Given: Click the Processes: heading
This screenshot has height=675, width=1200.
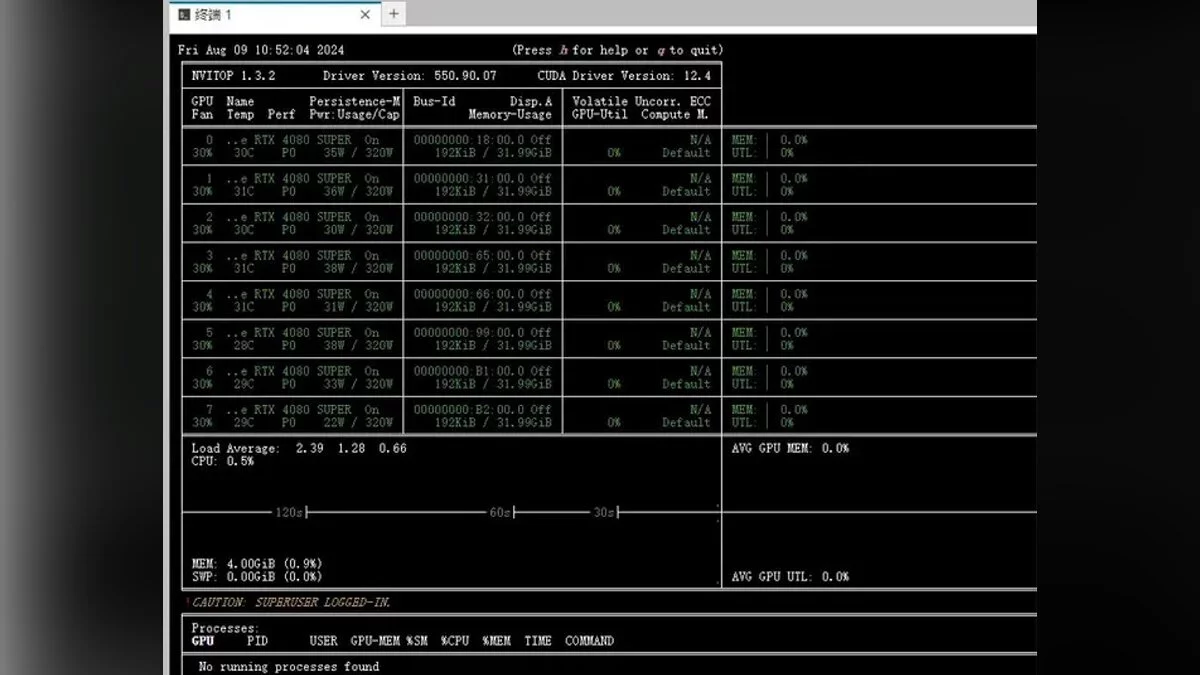Looking at the screenshot, I should (225, 628).
